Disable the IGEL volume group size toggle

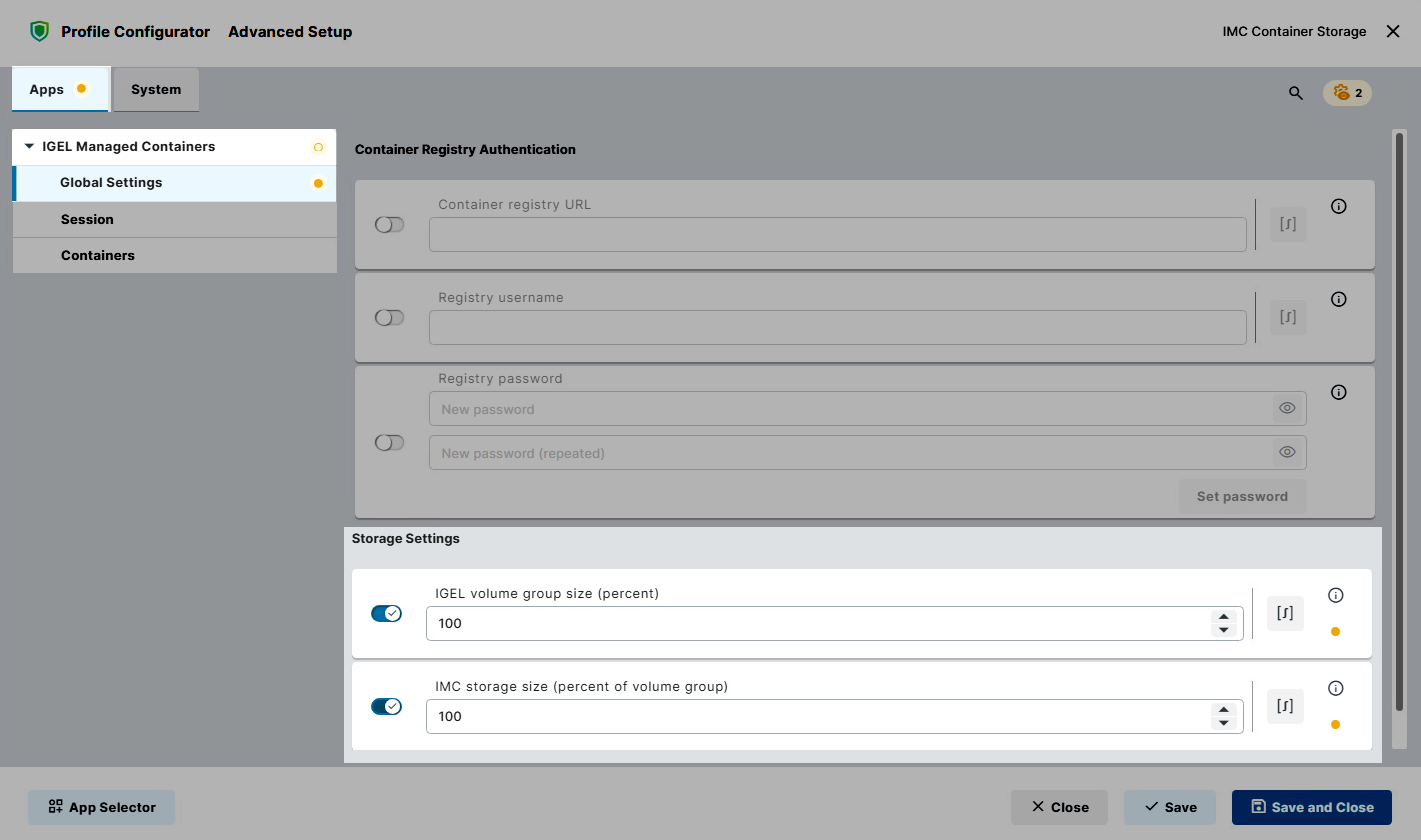[386, 613]
